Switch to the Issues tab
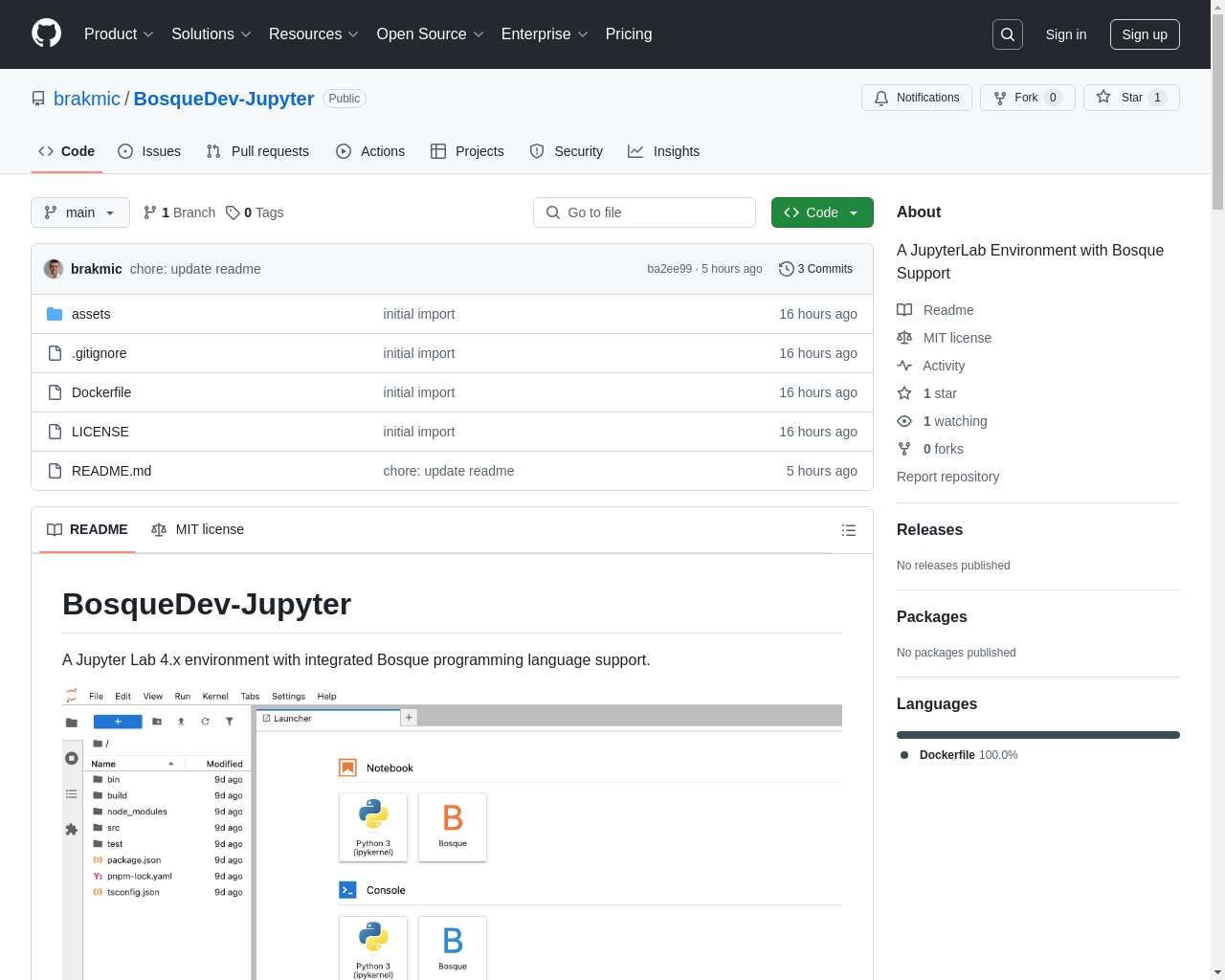This screenshot has height=980, width=1225. 149,151
